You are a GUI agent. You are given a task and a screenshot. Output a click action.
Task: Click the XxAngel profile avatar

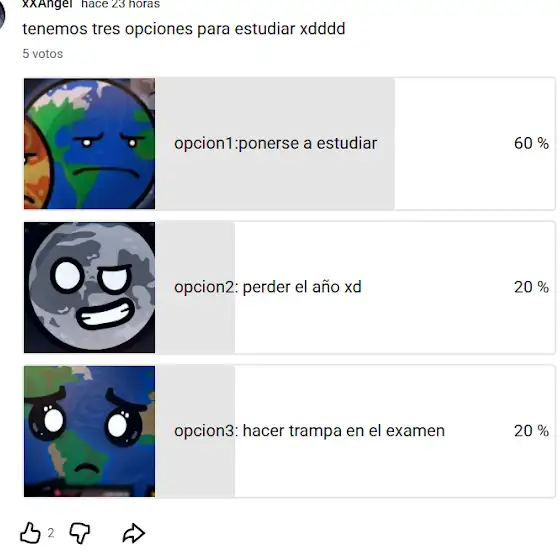click(2, 14)
